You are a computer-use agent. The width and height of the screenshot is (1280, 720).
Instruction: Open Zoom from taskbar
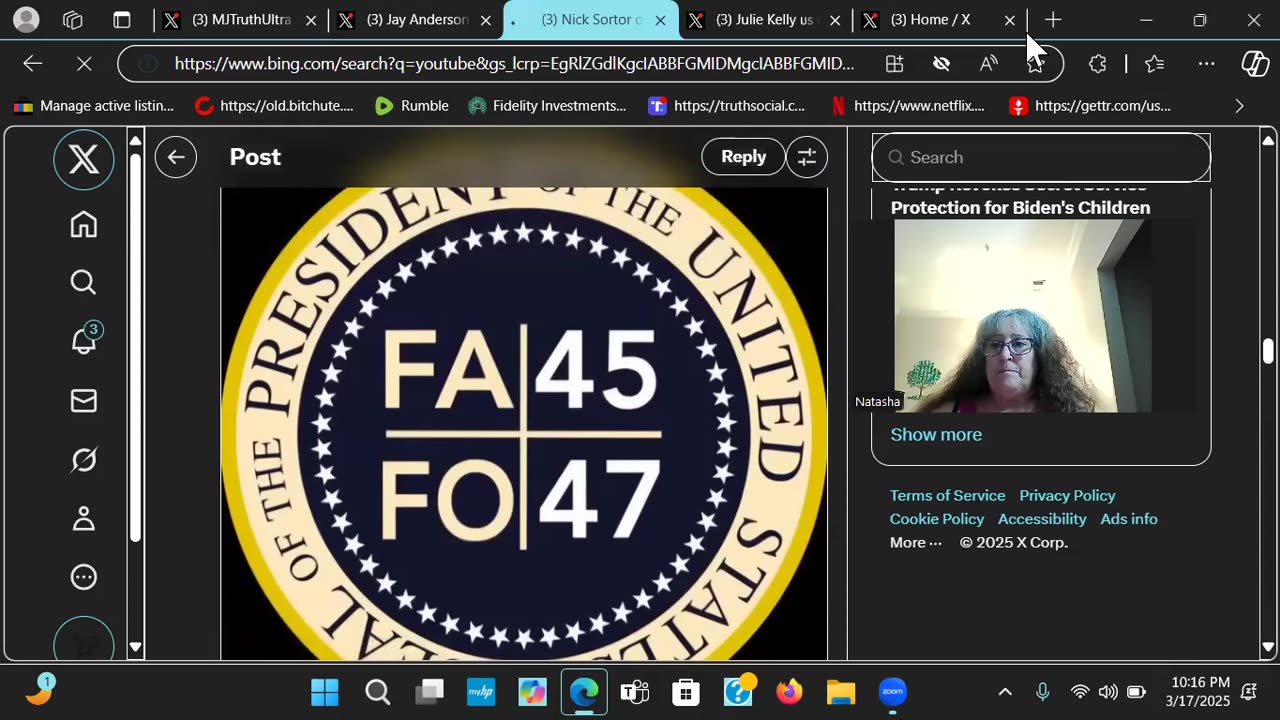892,692
